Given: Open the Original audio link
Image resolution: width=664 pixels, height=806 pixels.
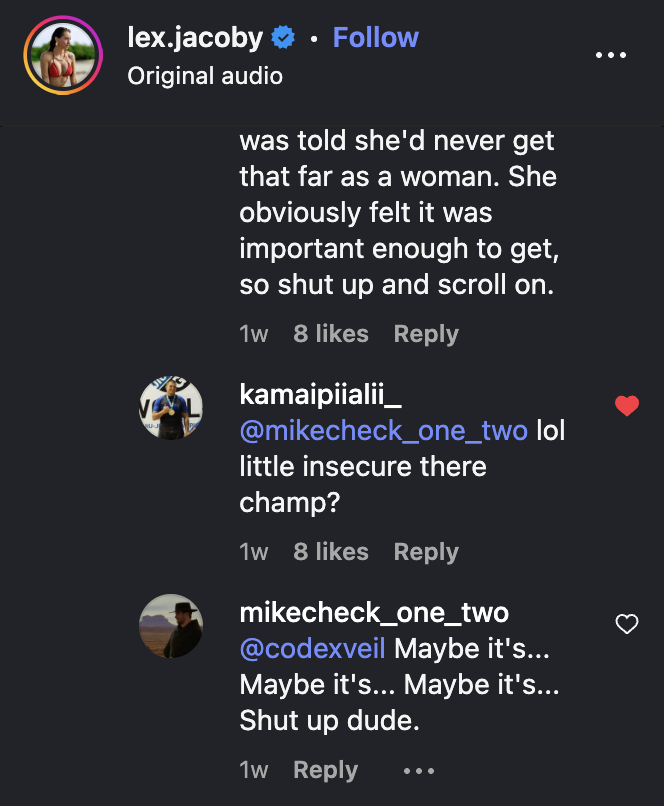Looking at the screenshot, I should [205, 76].
